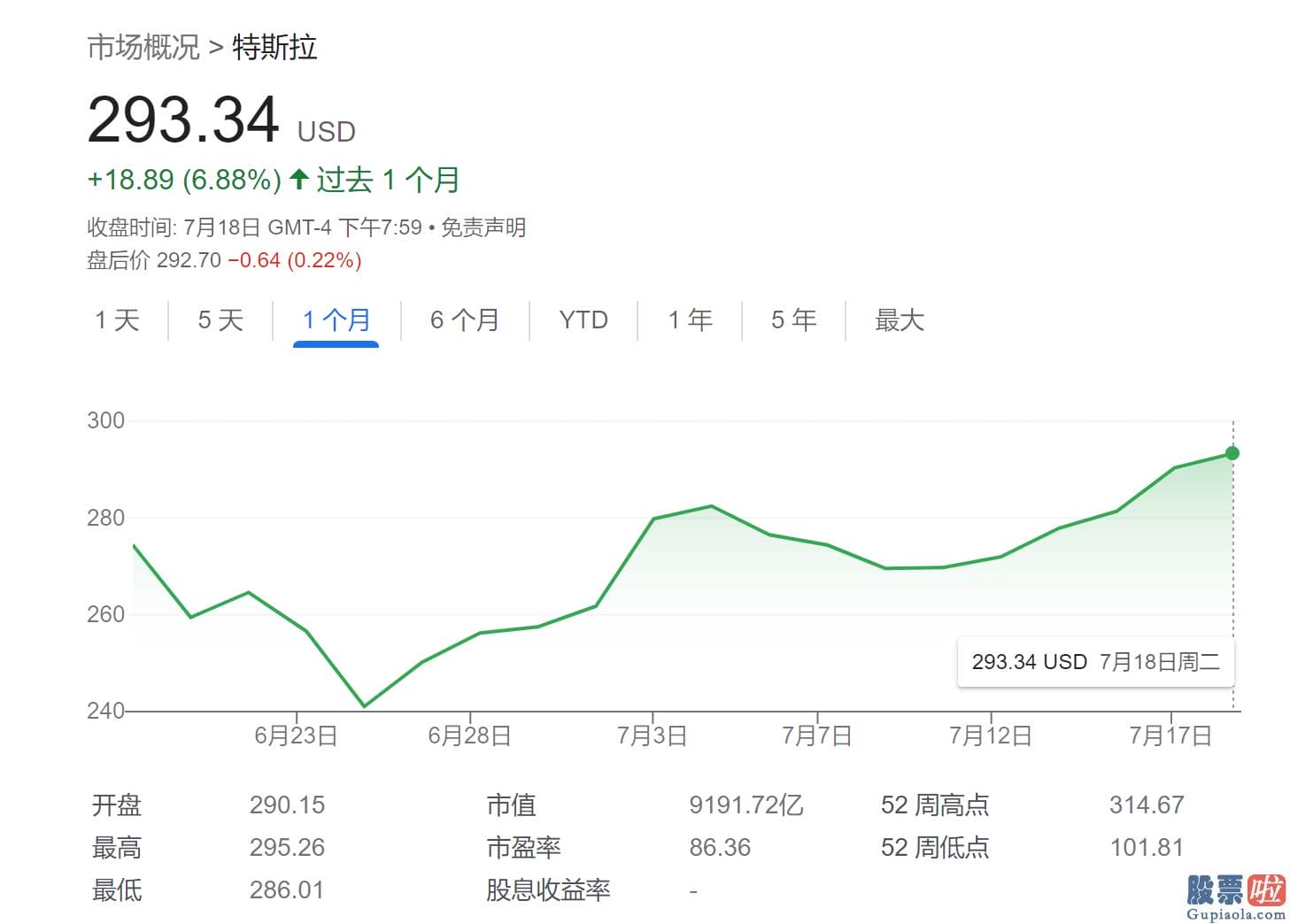Click the −0.64 (0.22%) after-hours change
The width and height of the screenshot is (1290, 924).
pyautogui.click(x=295, y=260)
